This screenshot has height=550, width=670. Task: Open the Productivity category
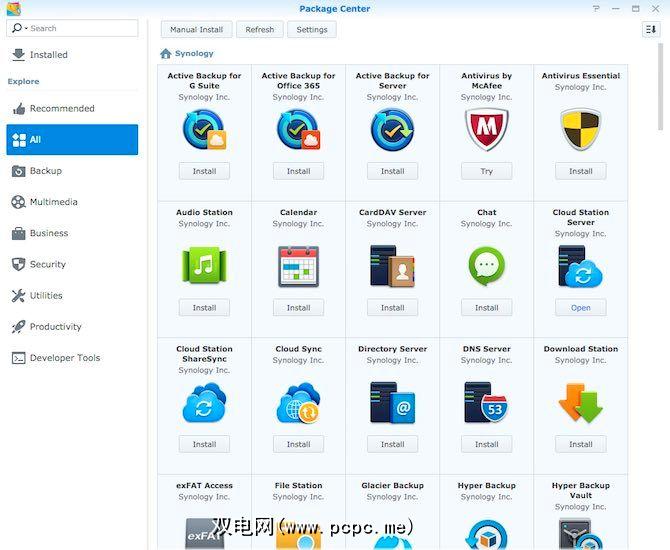[x=73, y=326]
